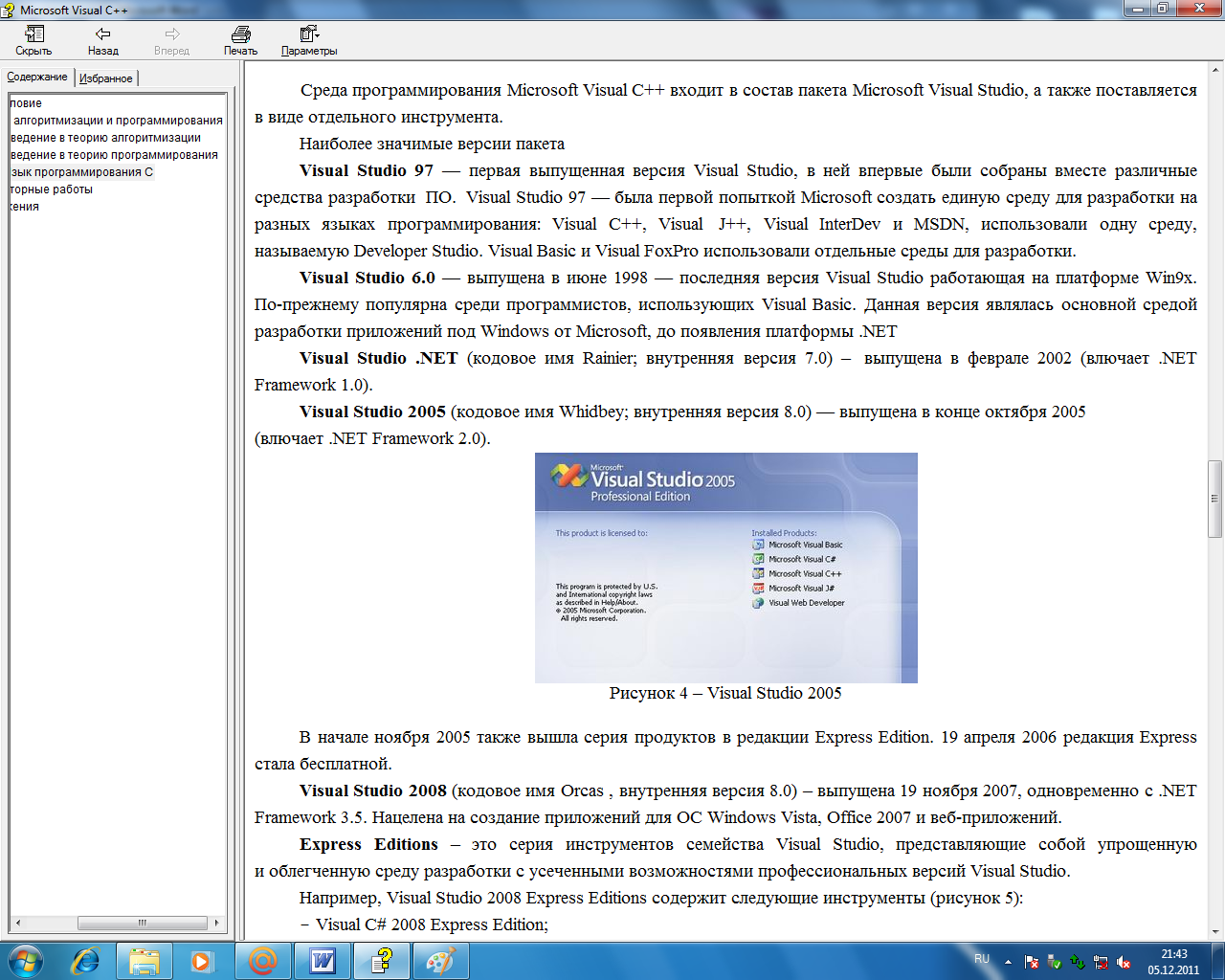The height and width of the screenshot is (980, 1225).
Task: Click the contents pane horizontal scrollbar thumb
Action: pos(142,924)
